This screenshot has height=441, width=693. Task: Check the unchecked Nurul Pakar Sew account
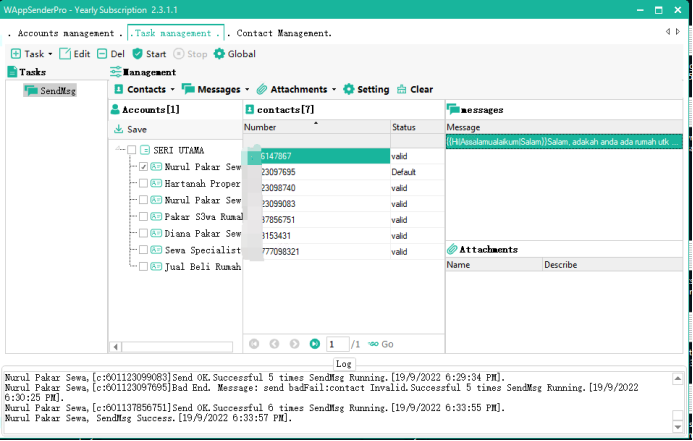[x=143, y=200]
